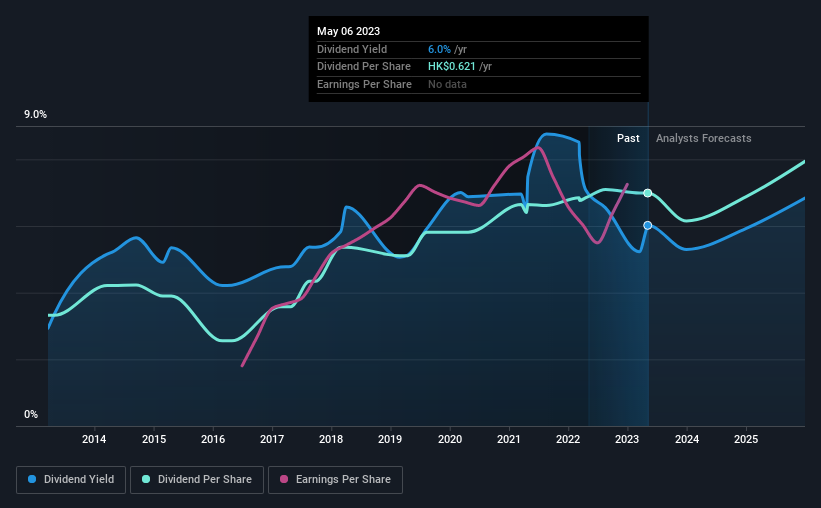
Task: Click the May 06 2023 tooltip date
Action: (x=348, y=31)
